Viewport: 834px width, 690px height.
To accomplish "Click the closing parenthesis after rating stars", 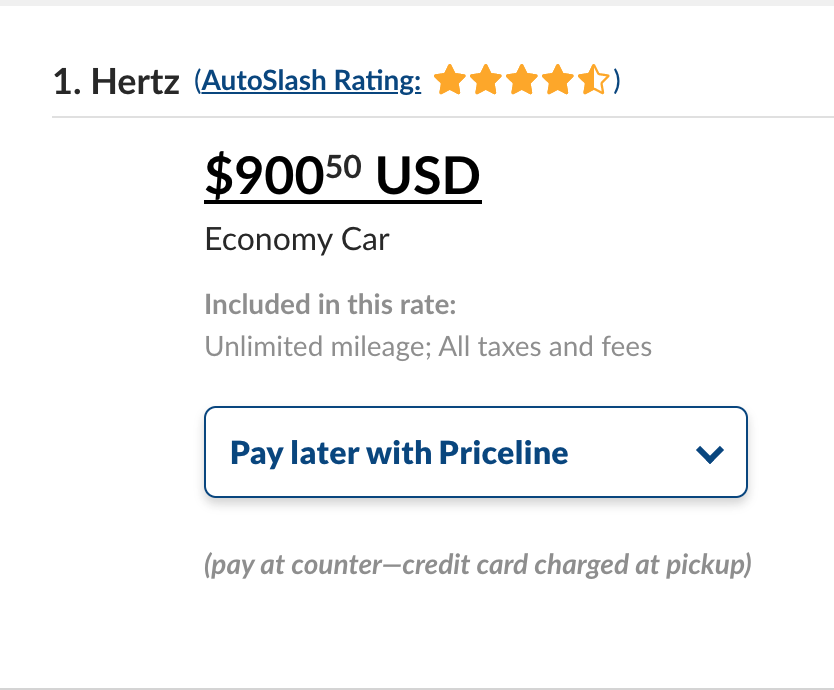I will (617, 80).
